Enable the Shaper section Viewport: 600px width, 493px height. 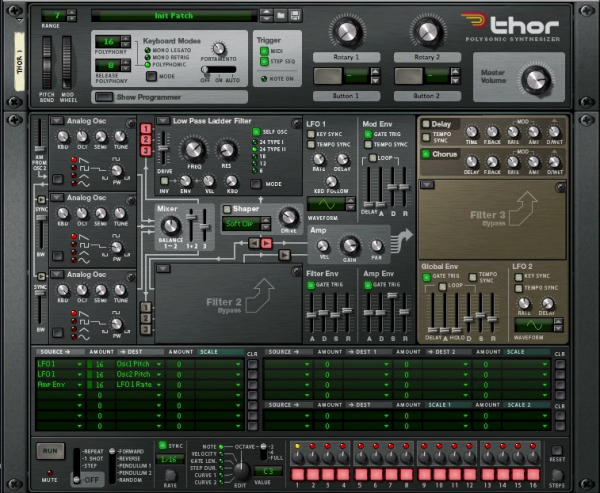(x=227, y=209)
